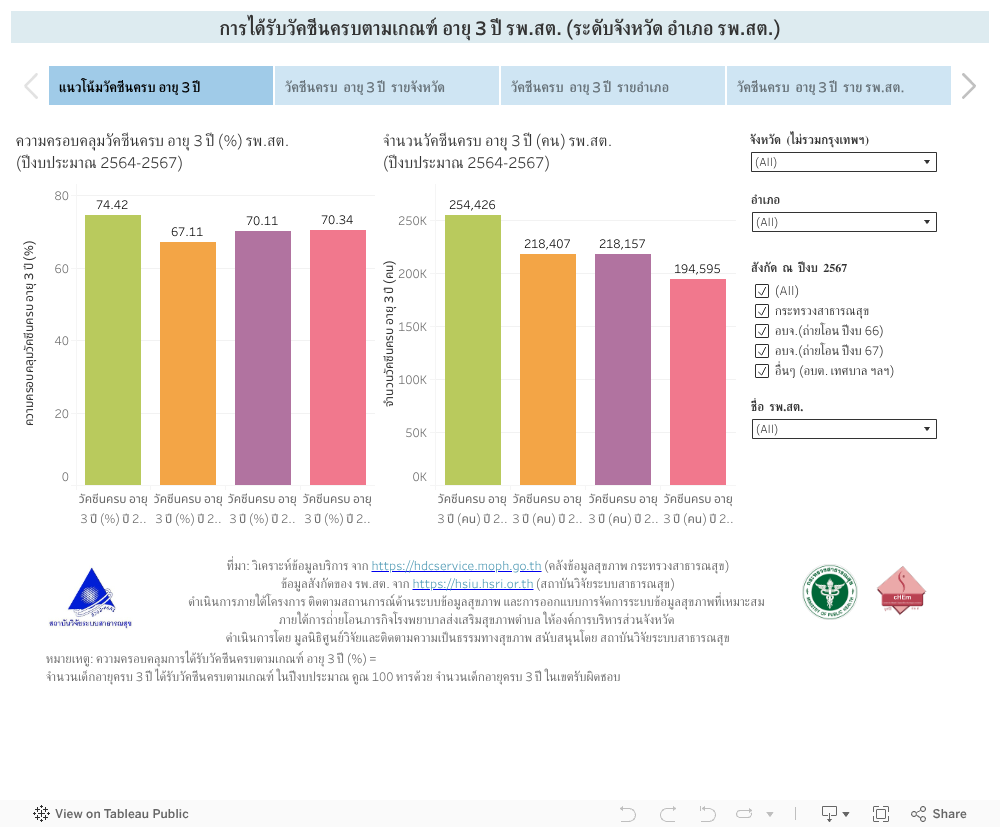Open the ชื่อ รพ.สต. dropdown
Image resolution: width=1000 pixels, height=827 pixels.
(x=844, y=429)
